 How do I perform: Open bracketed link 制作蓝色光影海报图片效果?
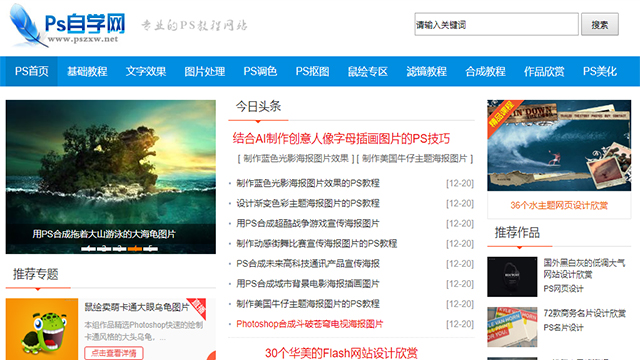[296, 158]
